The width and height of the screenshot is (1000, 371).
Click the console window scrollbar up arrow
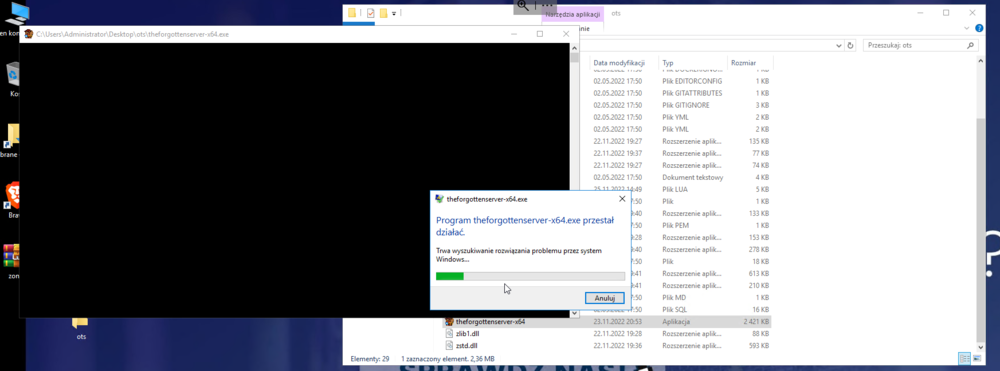[575, 48]
